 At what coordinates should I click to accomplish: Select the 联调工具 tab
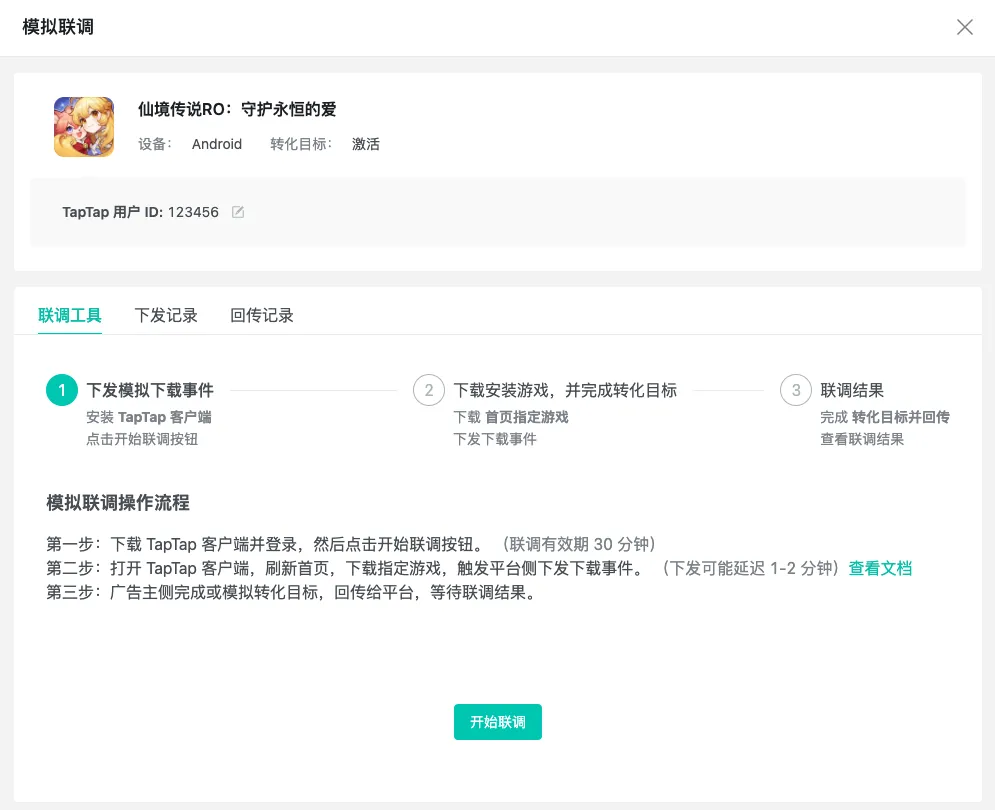pyautogui.click(x=70, y=315)
